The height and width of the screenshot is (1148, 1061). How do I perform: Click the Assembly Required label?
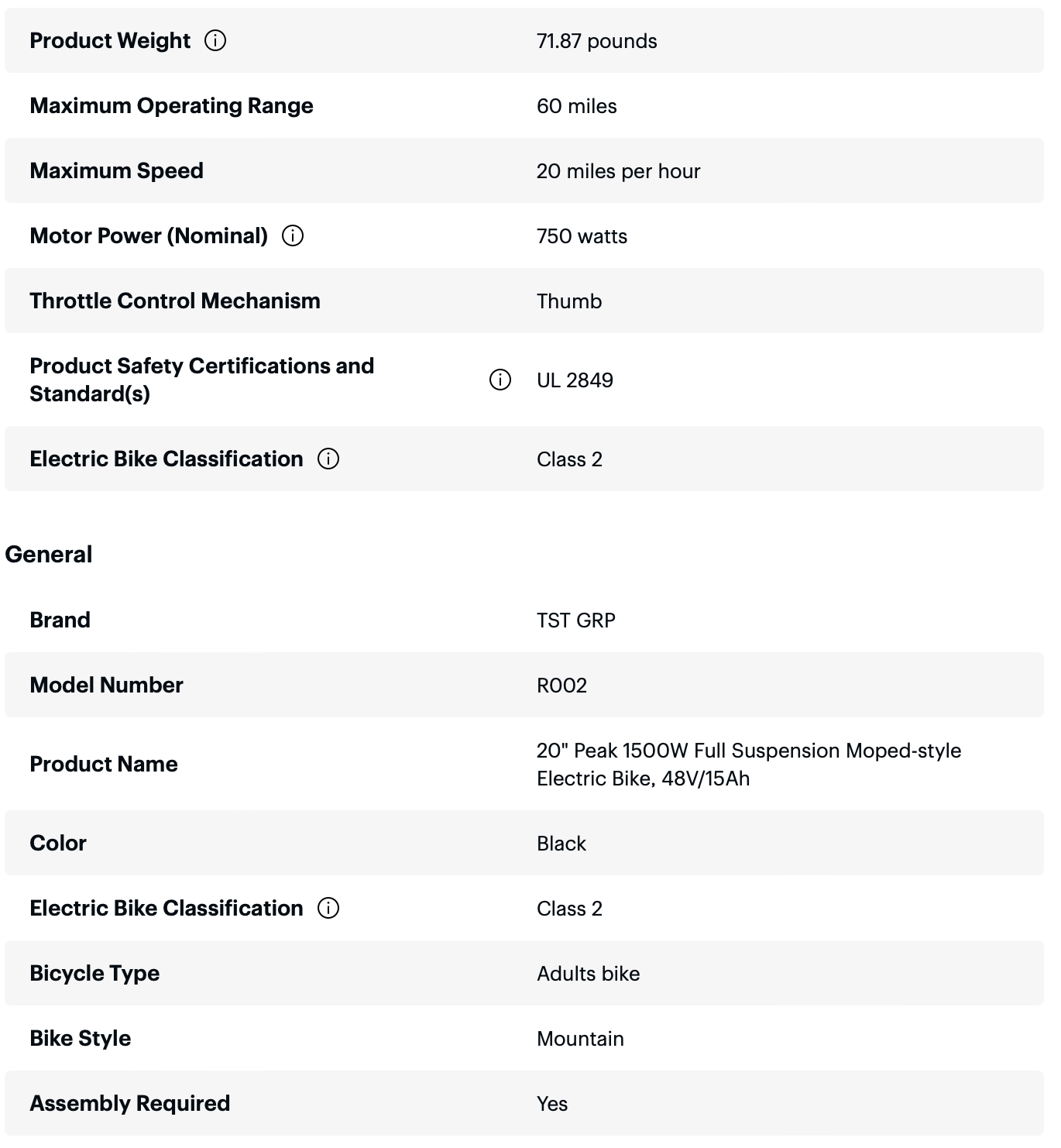click(x=130, y=1103)
